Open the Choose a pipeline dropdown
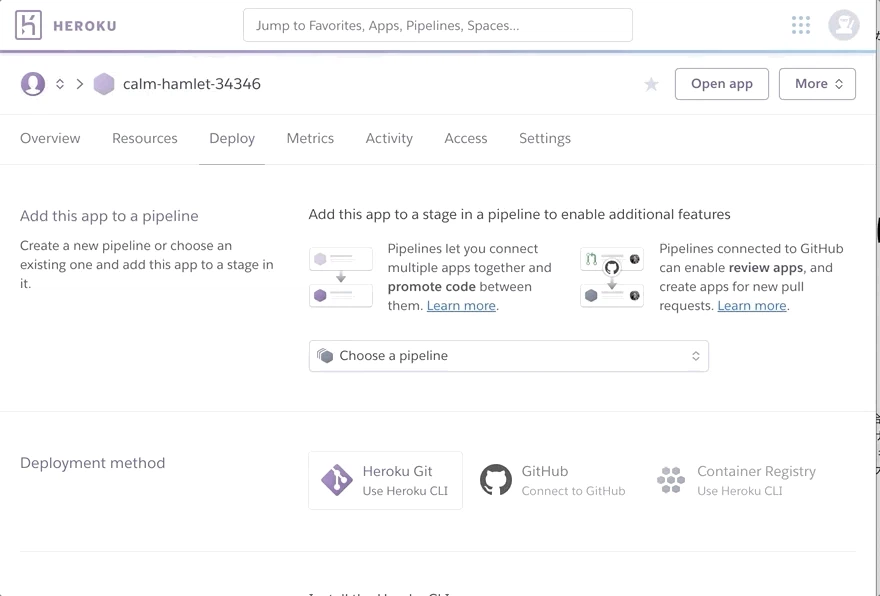880x596 pixels. (x=508, y=356)
